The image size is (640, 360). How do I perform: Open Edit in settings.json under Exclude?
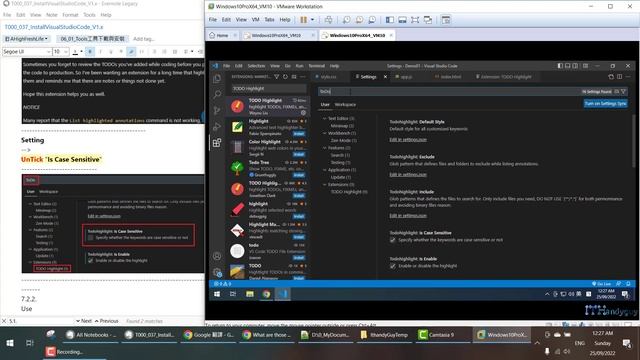[408, 175]
